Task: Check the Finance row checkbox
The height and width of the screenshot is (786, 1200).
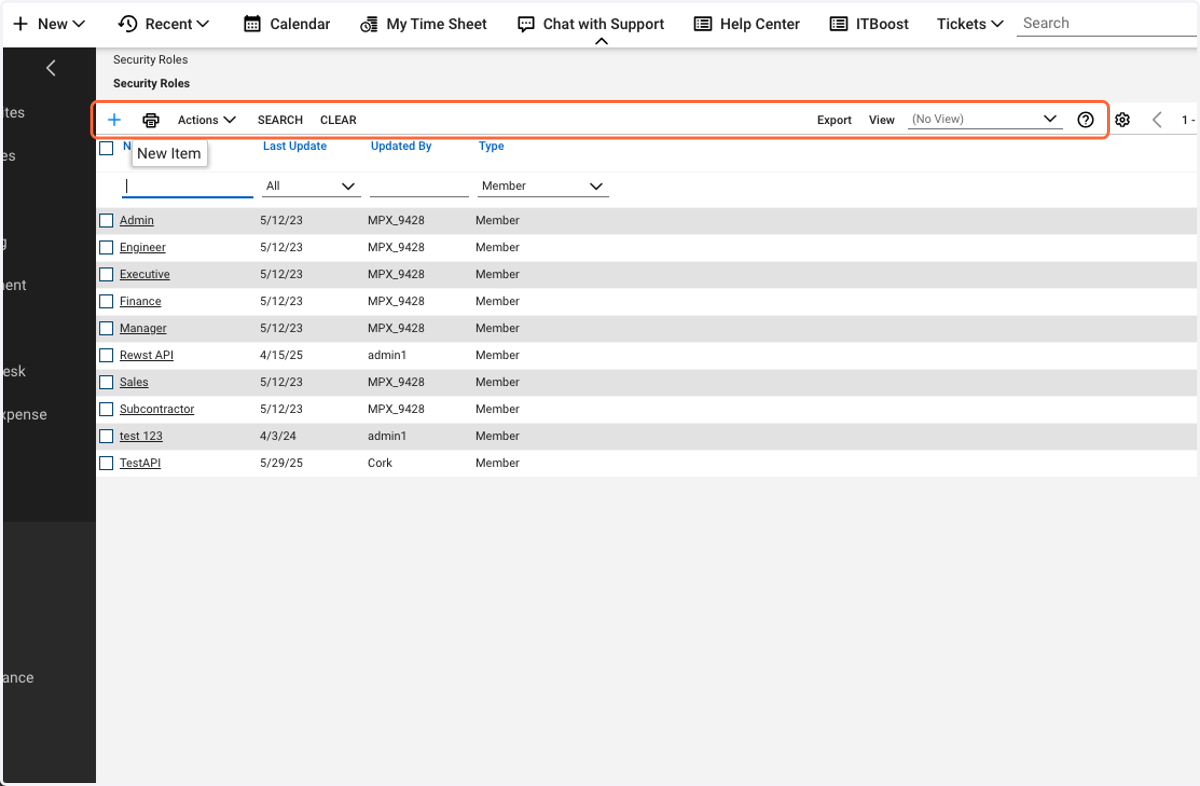Action: (x=106, y=301)
